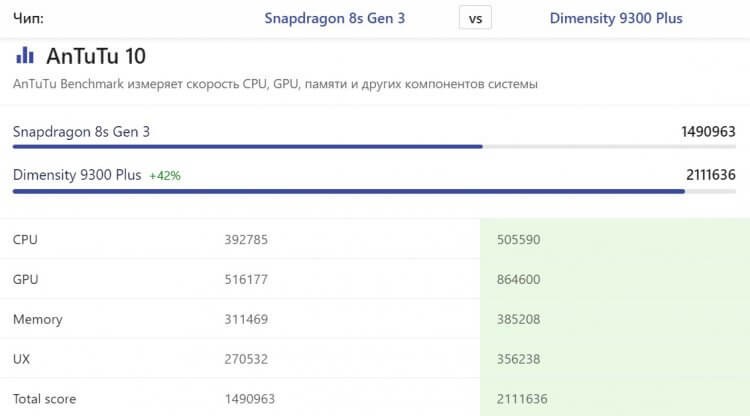Select UX value 356238

(x=518, y=359)
